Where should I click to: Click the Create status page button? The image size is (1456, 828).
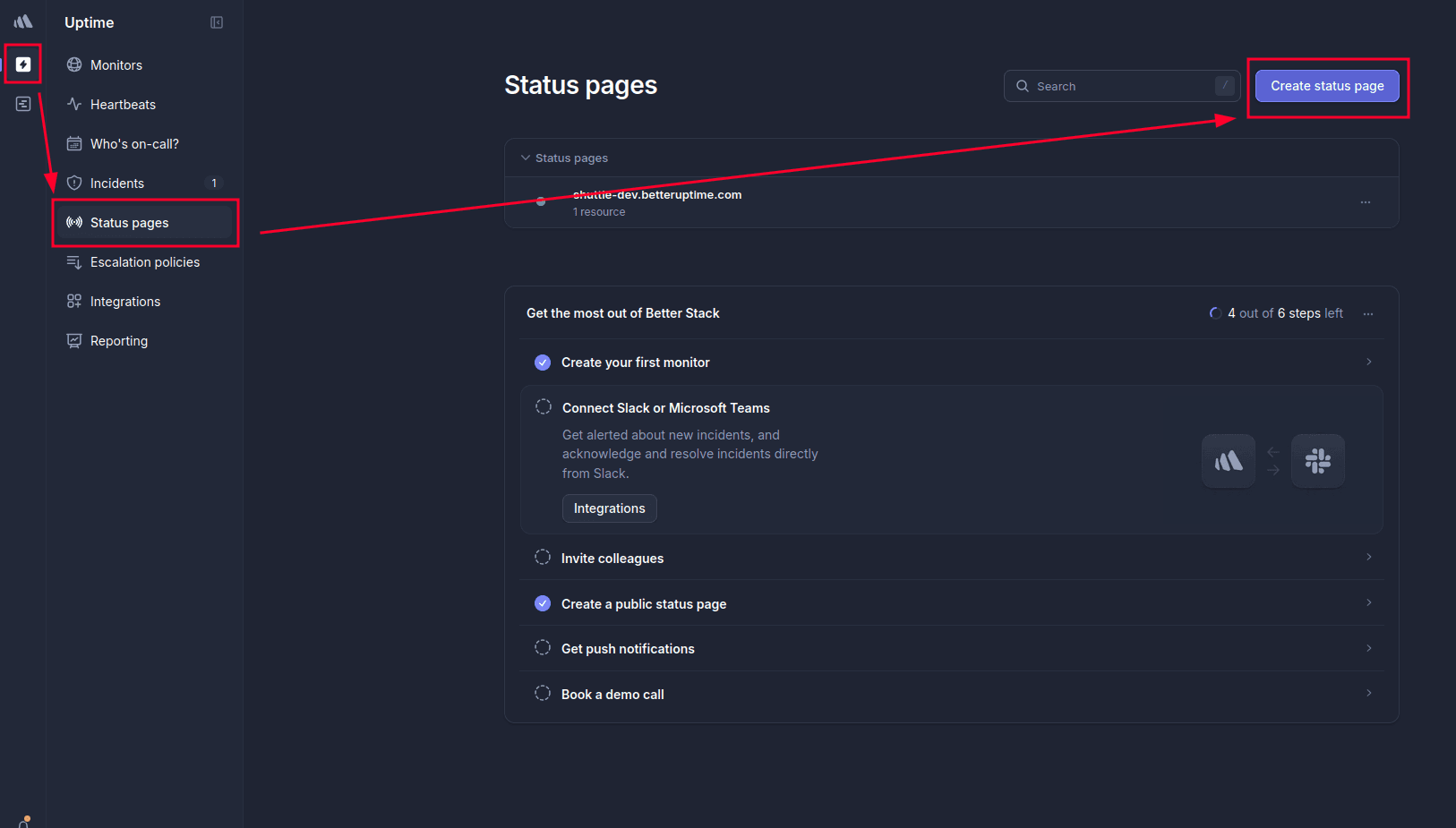pyautogui.click(x=1327, y=86)
